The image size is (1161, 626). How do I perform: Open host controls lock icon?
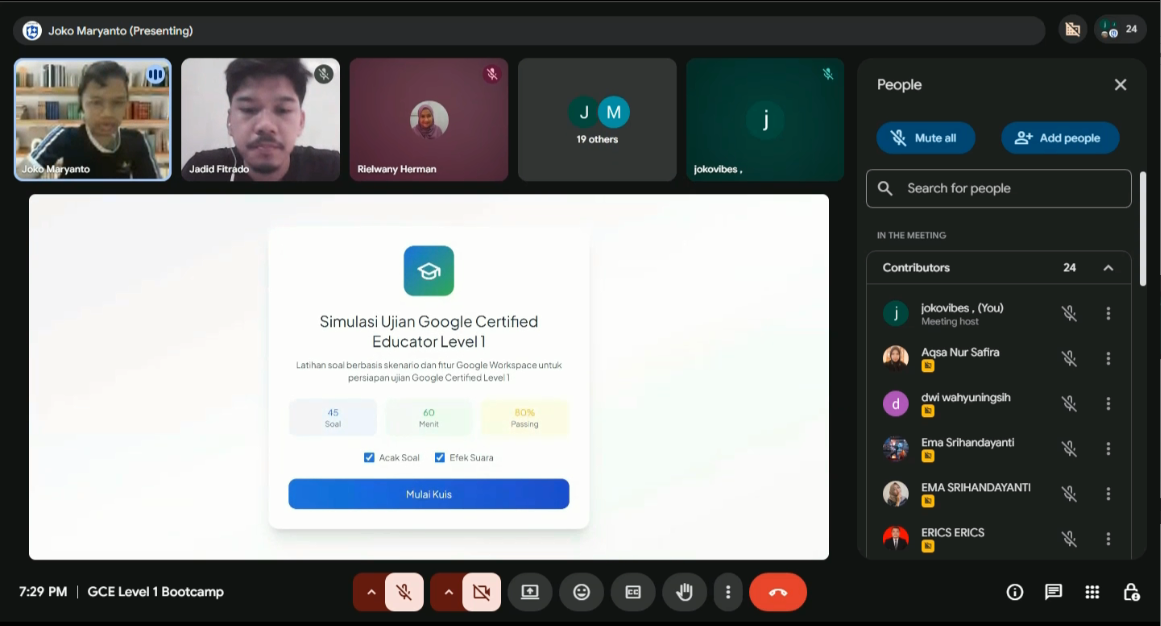coord(1131,592)
